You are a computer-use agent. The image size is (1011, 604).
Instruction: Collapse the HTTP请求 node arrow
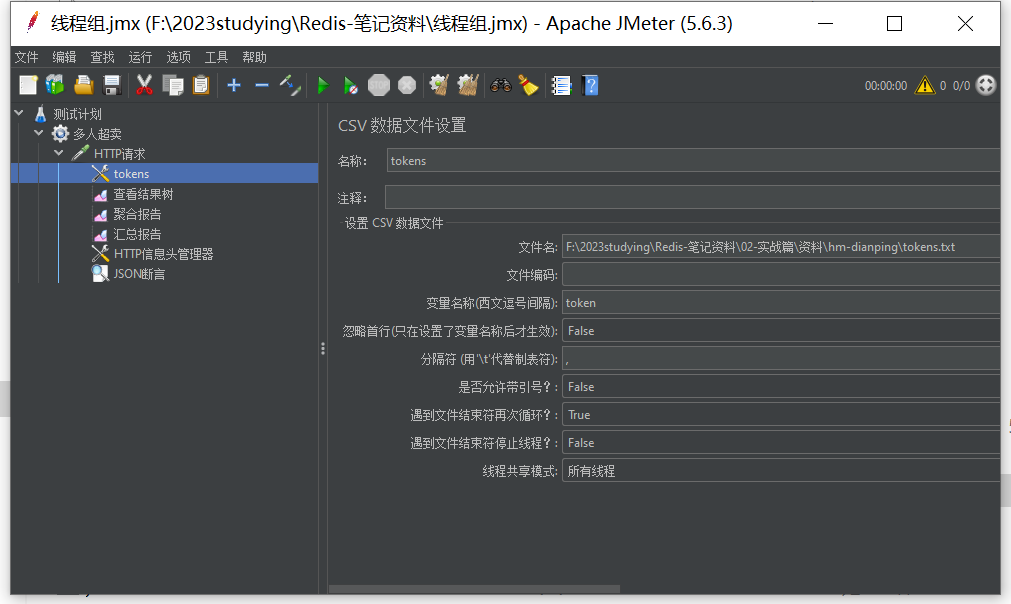point(59,154)
